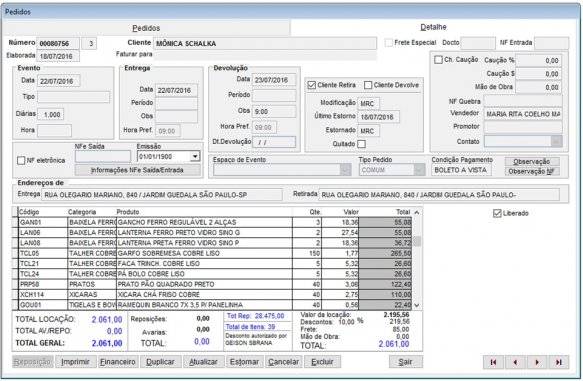The height and width of the screenshot is (381, 583).
Task: Enable NF eletrônica checkbox
Action: coord(21,161)
